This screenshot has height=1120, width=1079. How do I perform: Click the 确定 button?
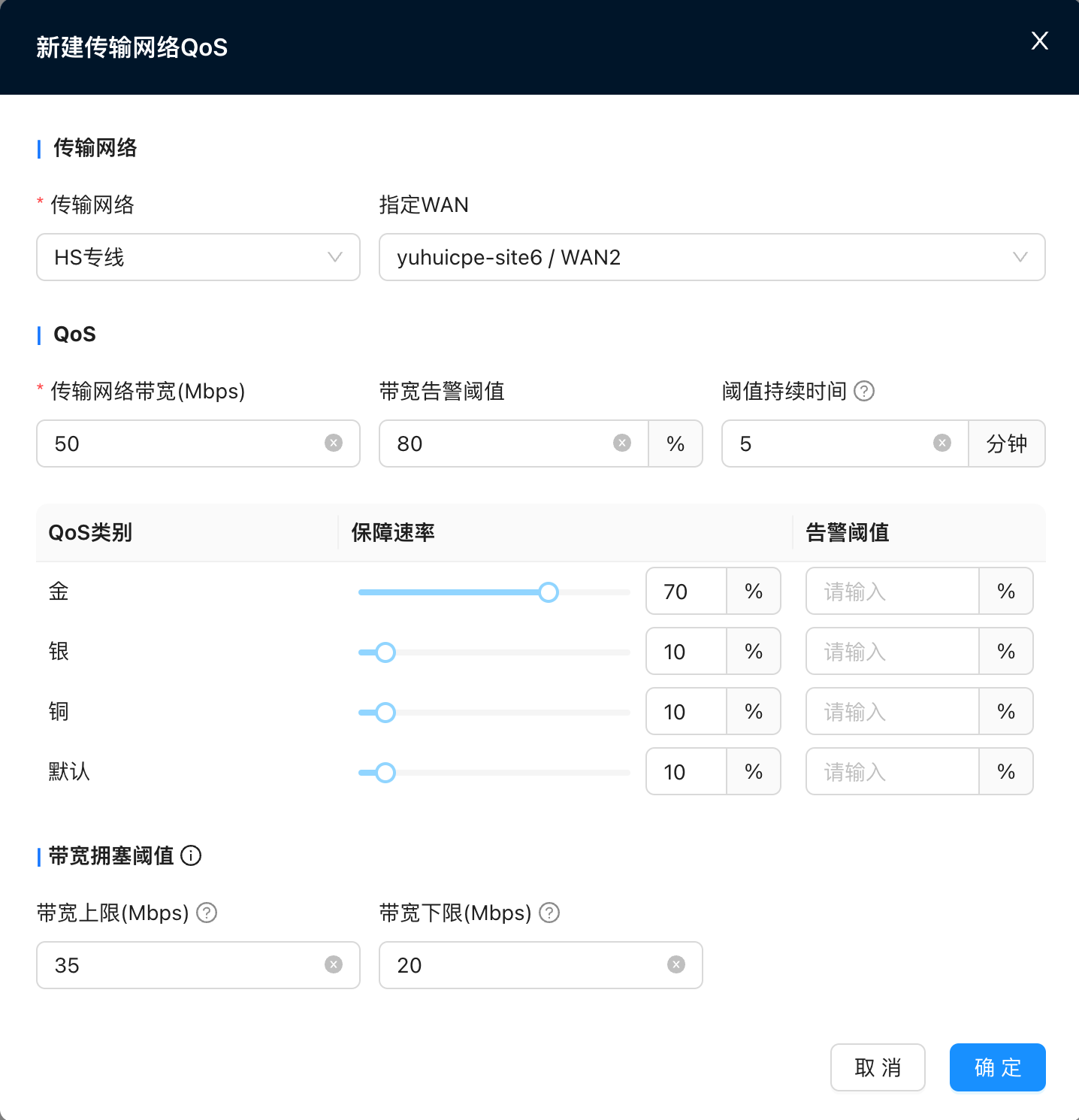(998, 1067)
